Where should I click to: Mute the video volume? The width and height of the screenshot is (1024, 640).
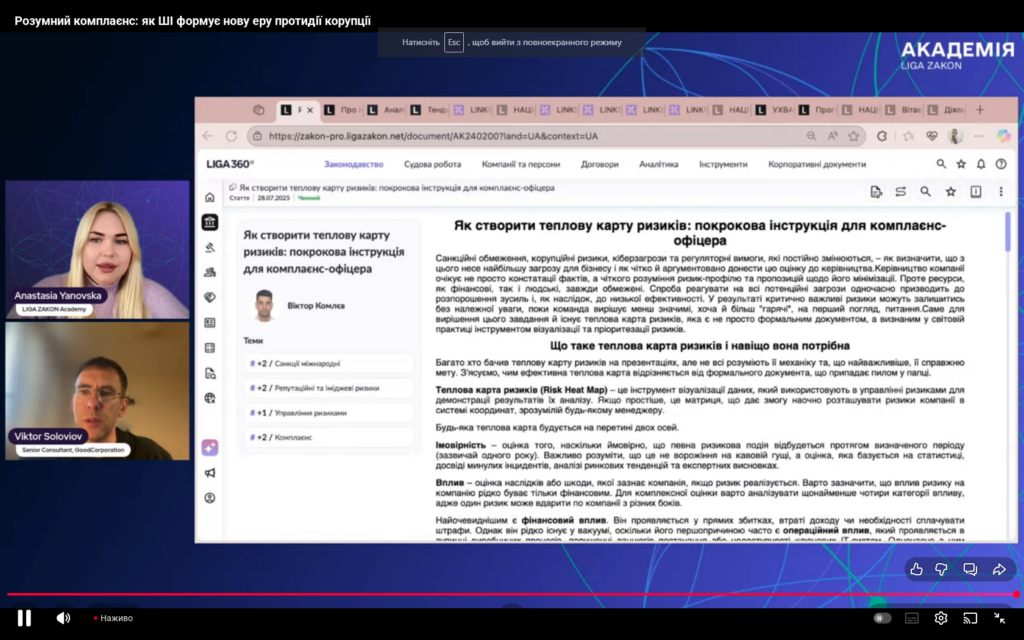(x=63, y=618)
